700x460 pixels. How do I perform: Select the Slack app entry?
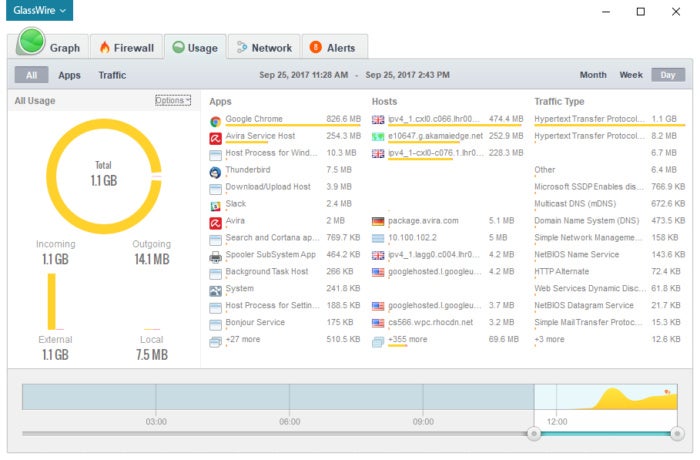point(236,204)
